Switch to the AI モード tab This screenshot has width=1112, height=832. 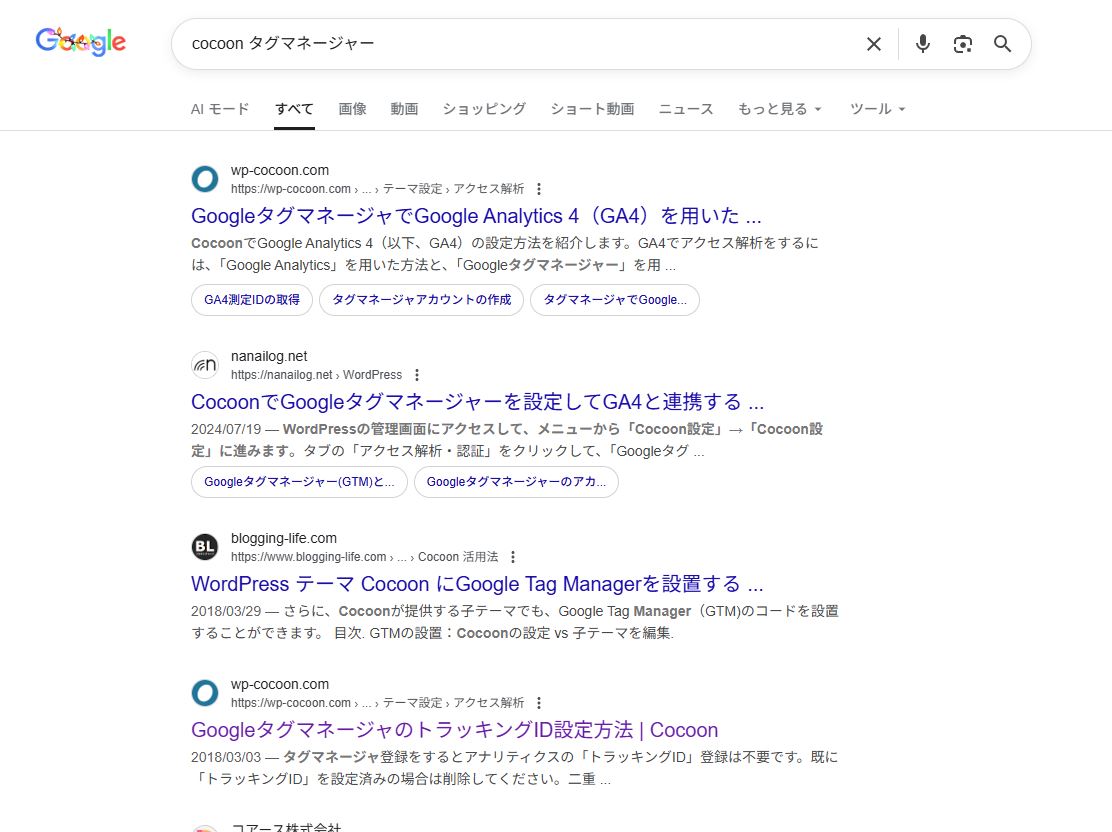pos(220,109)
